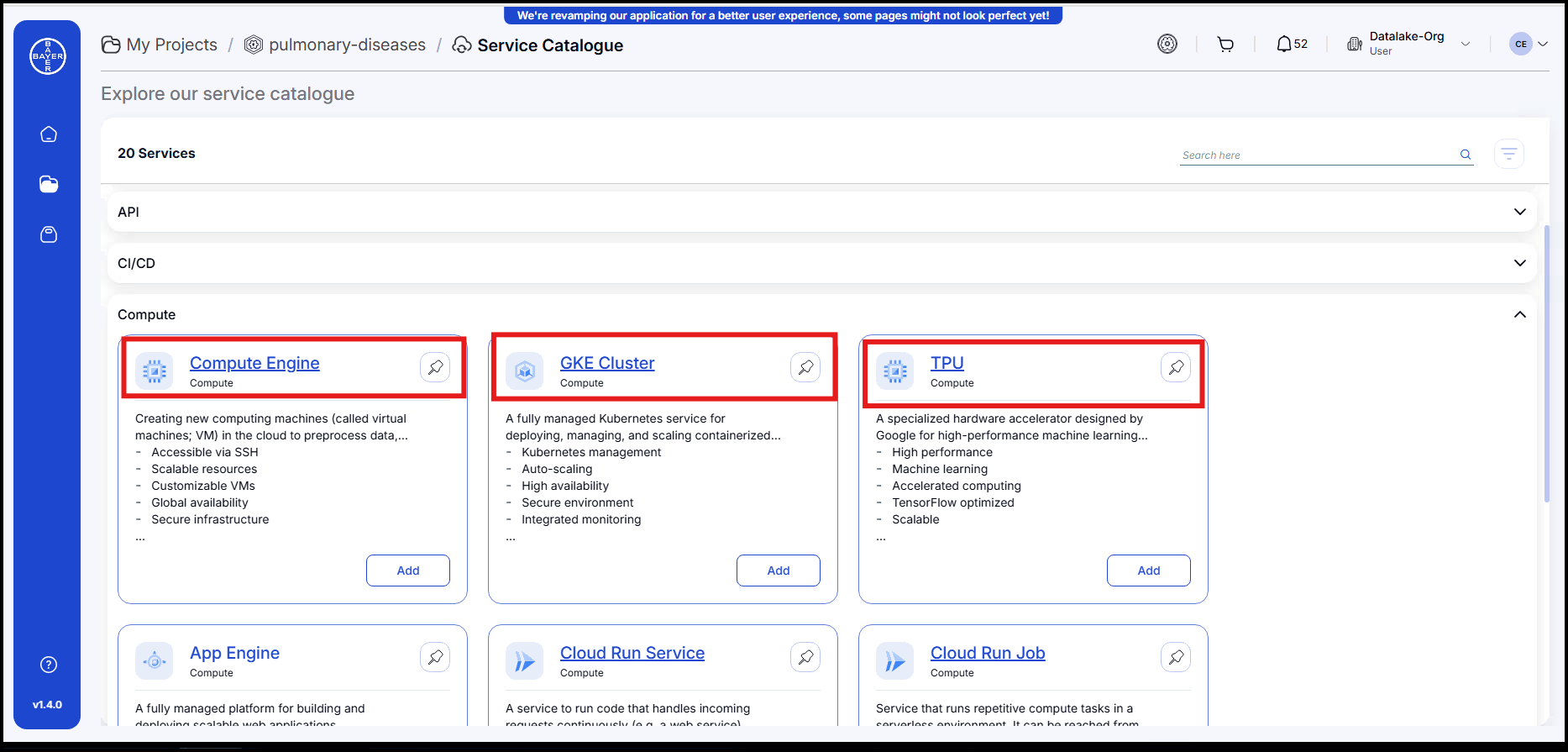Click Service Catalogue breadcrumb
The height and width of the screenshot is (752, 1568).
(x=538, y=45)
